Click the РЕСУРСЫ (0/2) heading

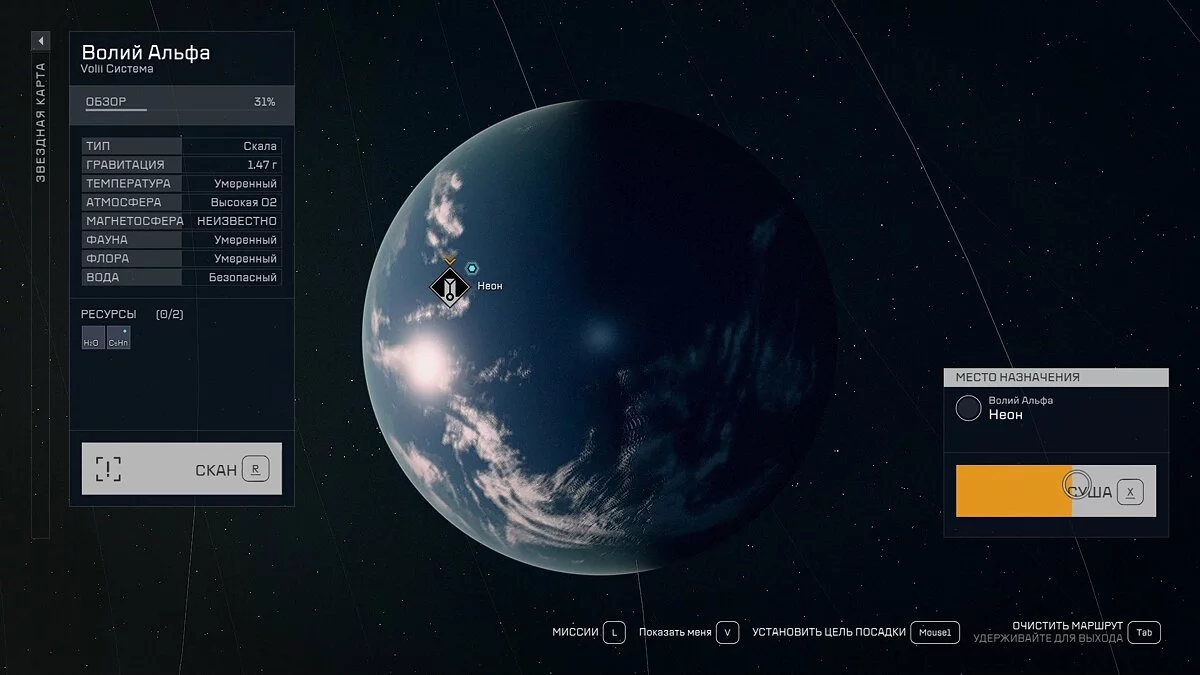click(x=132, y=314)
